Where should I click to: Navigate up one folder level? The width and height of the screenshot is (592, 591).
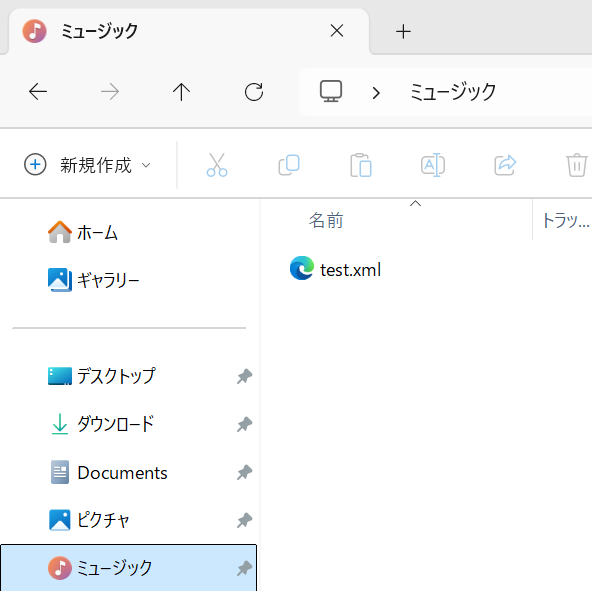coord(181,92)
